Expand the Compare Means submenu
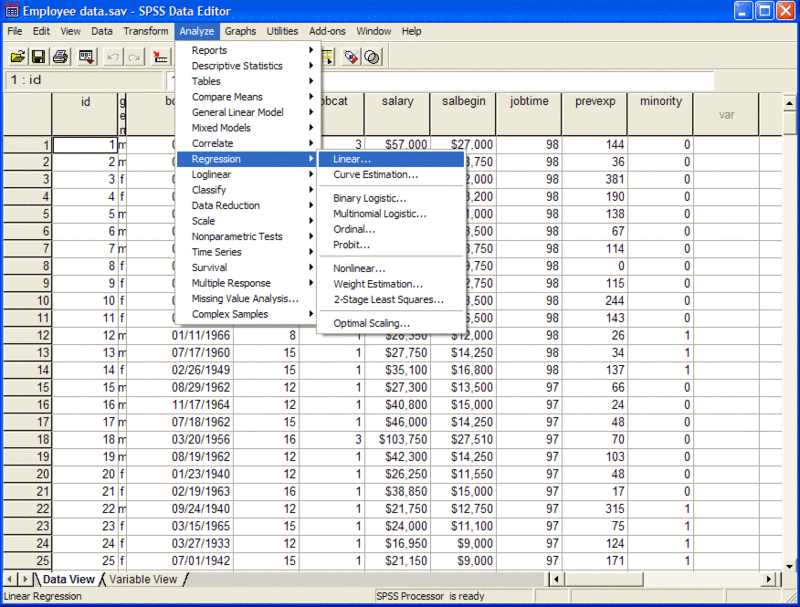Image resolution: width=800 pixels, height=607 pixels. 227,97
